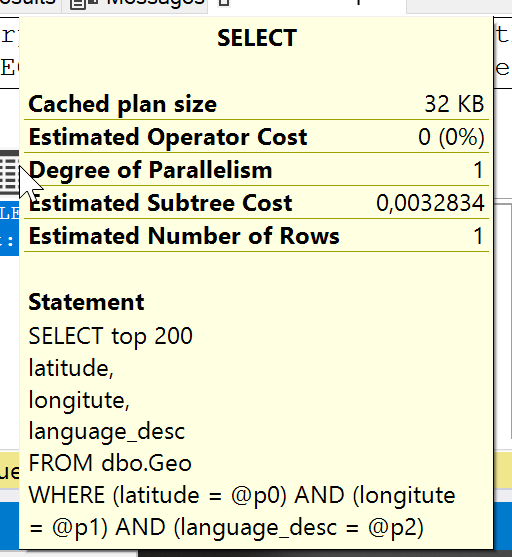Click the 'SELECT top 200' statement line

(x=111, y=336)
